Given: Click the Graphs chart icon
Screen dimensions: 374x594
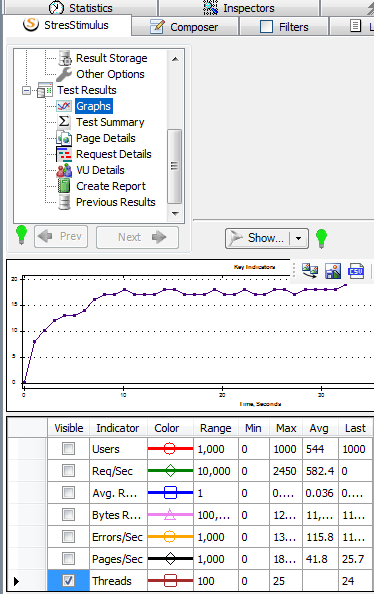Looking at the screenshot, I should 64,106.
